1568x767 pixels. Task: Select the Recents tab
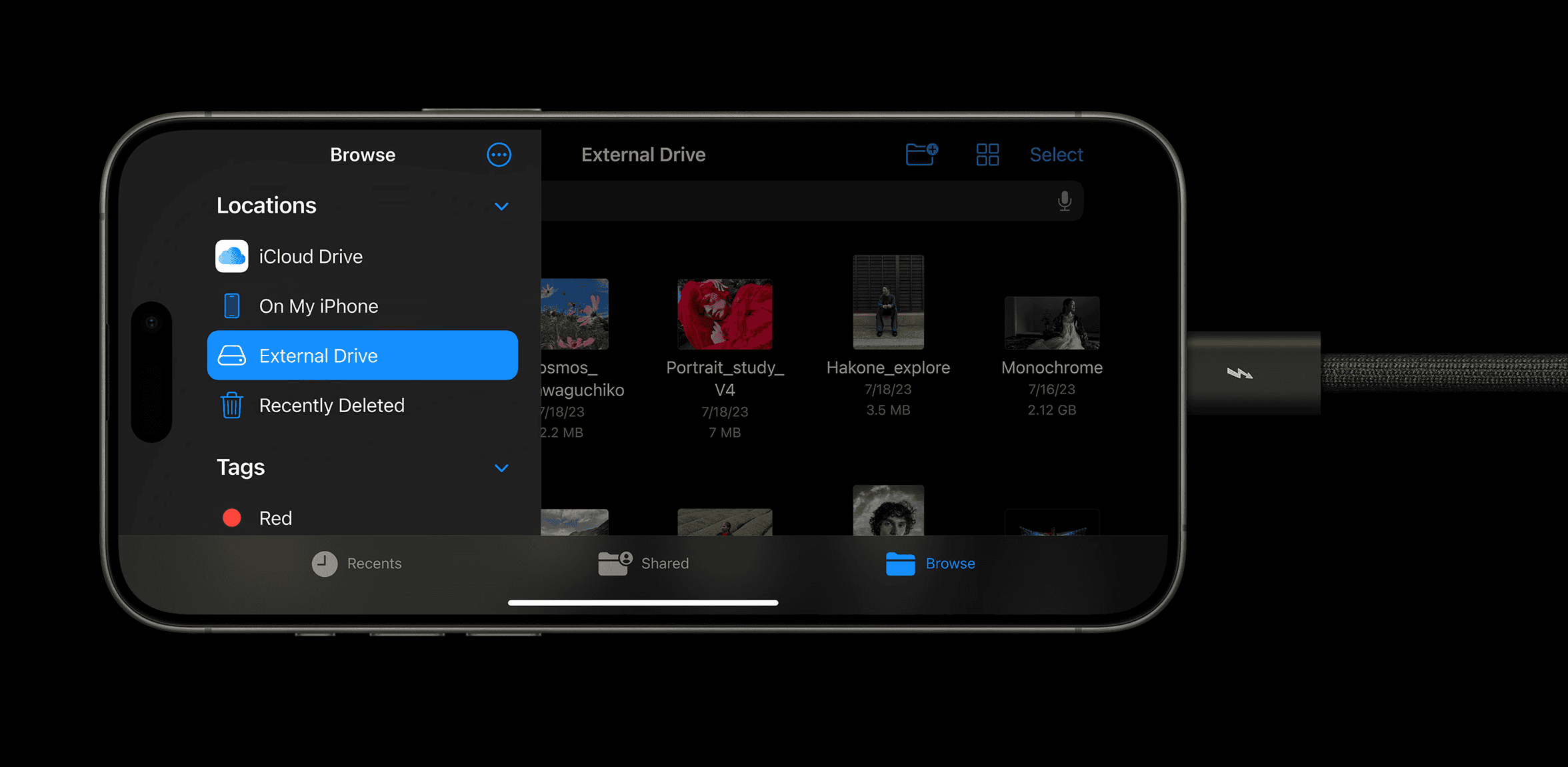point(355,562)
